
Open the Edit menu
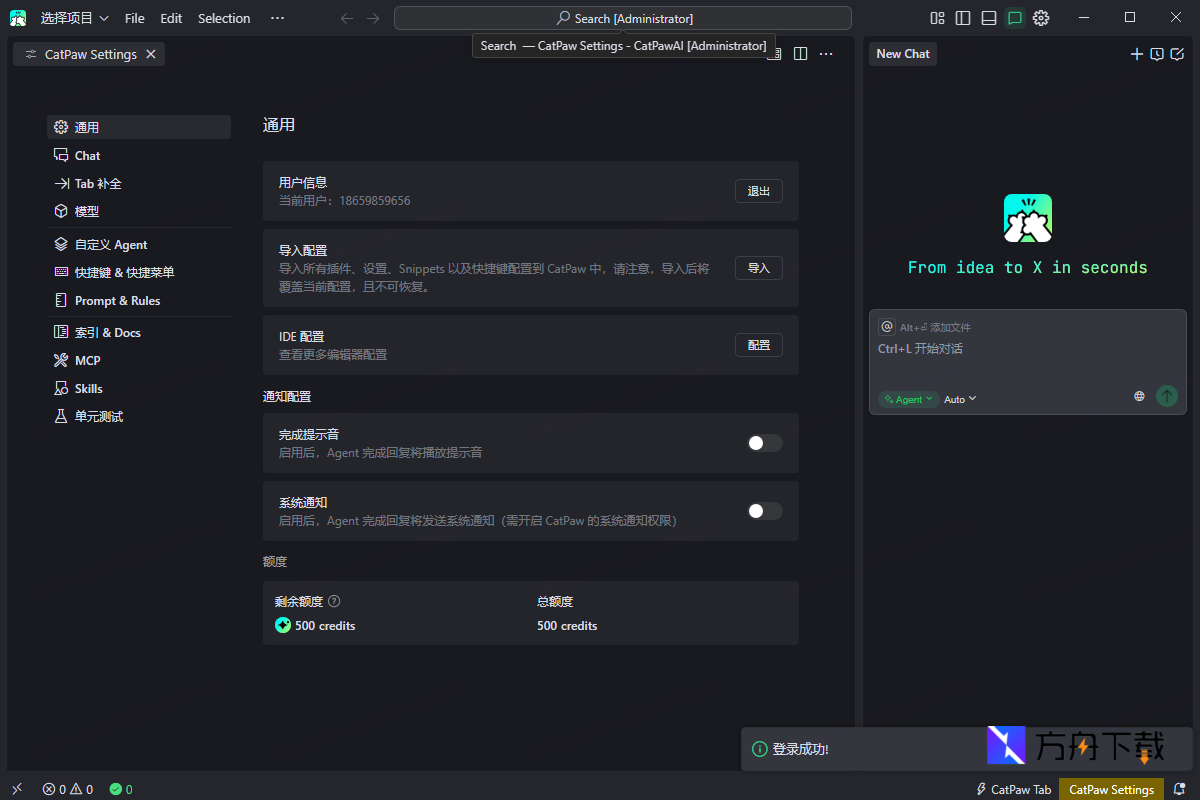[x=170, y=17]
